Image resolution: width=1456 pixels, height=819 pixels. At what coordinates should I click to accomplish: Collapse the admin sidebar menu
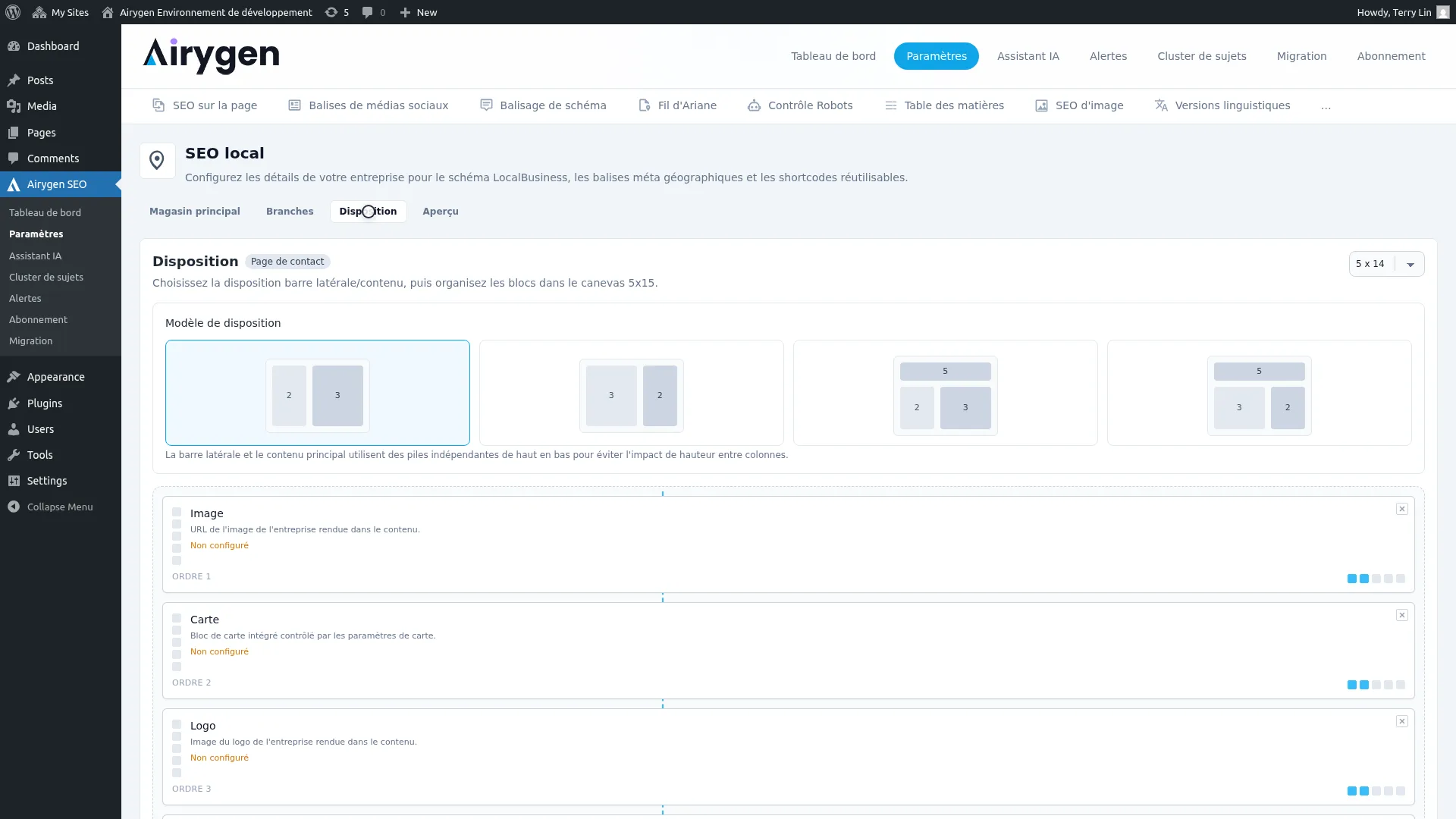[x=61, y=507]
